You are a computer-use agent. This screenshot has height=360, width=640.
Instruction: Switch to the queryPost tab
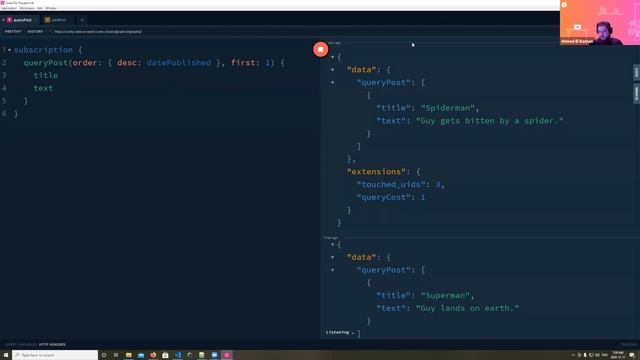[x=19, y=20]
